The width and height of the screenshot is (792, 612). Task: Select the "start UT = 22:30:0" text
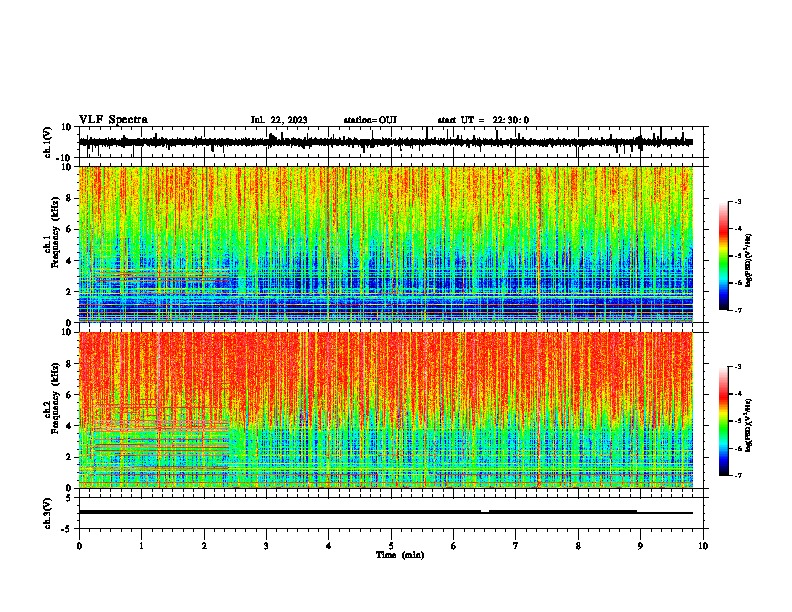click(483, 120)
